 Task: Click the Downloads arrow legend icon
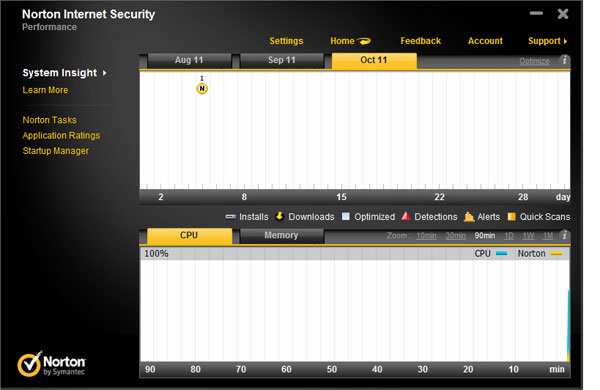coord(280,216)
